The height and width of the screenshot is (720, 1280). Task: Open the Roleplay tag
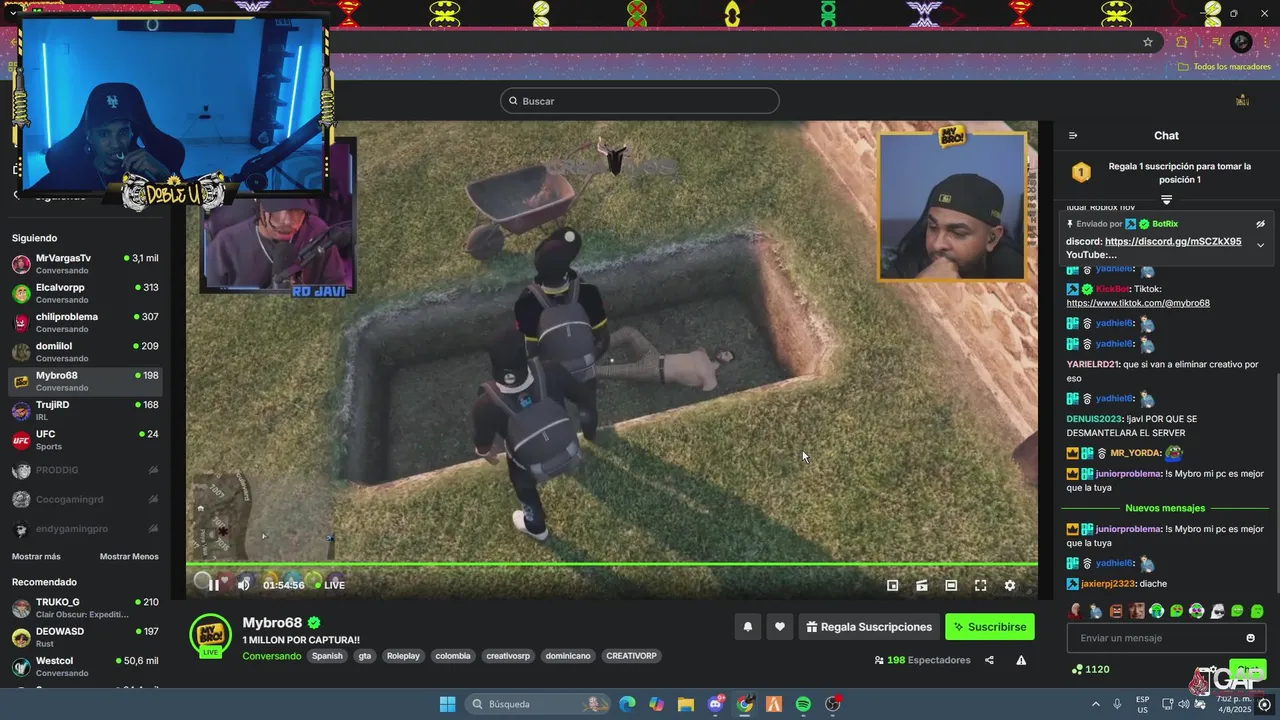[x=404, y=656]
